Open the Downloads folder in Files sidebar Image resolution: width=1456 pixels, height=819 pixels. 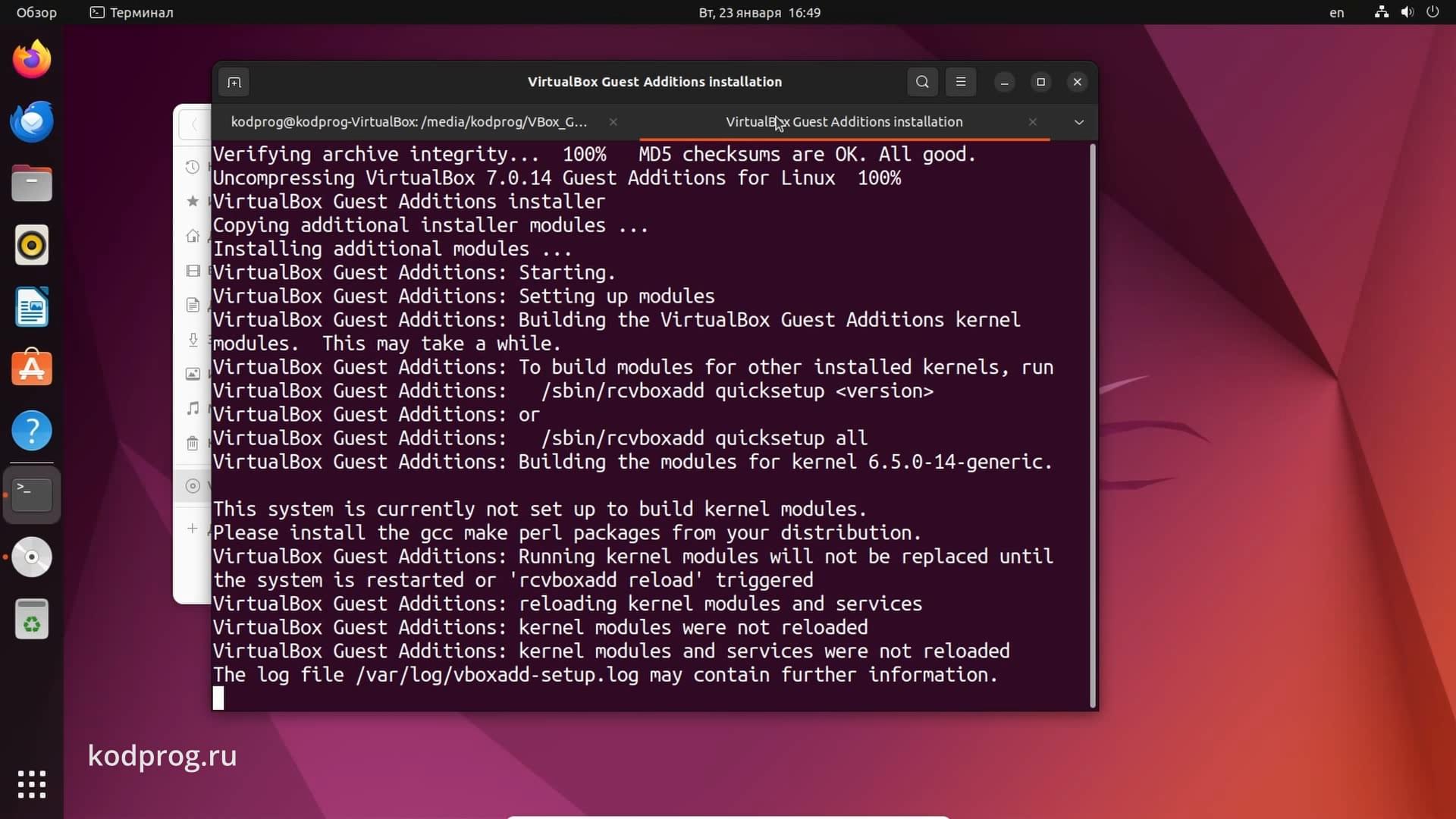(193, 340)
